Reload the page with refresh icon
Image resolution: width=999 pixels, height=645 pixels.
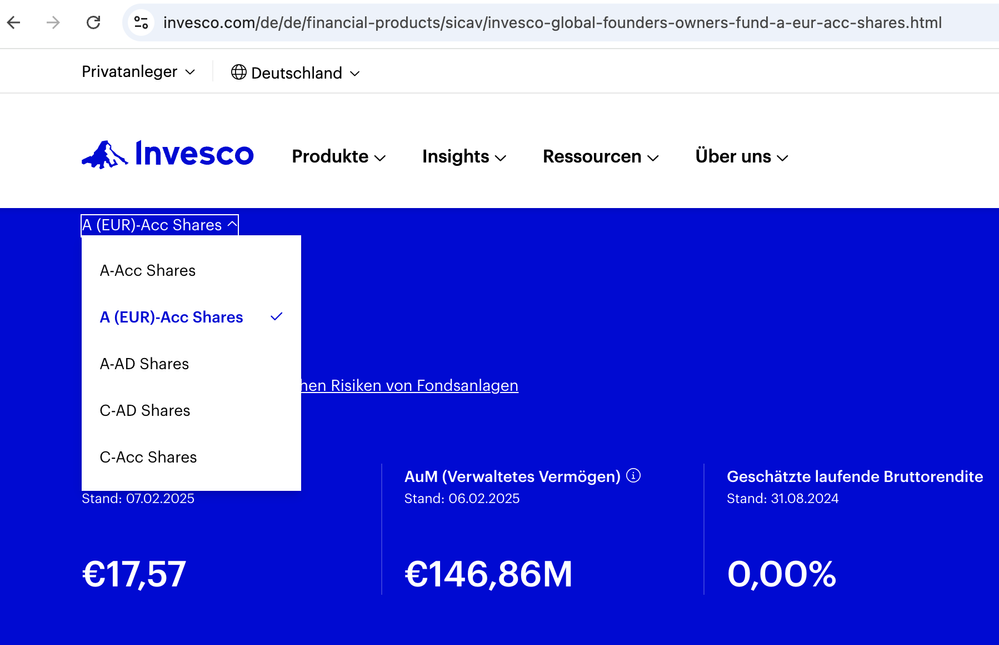(x=94, y=23)
